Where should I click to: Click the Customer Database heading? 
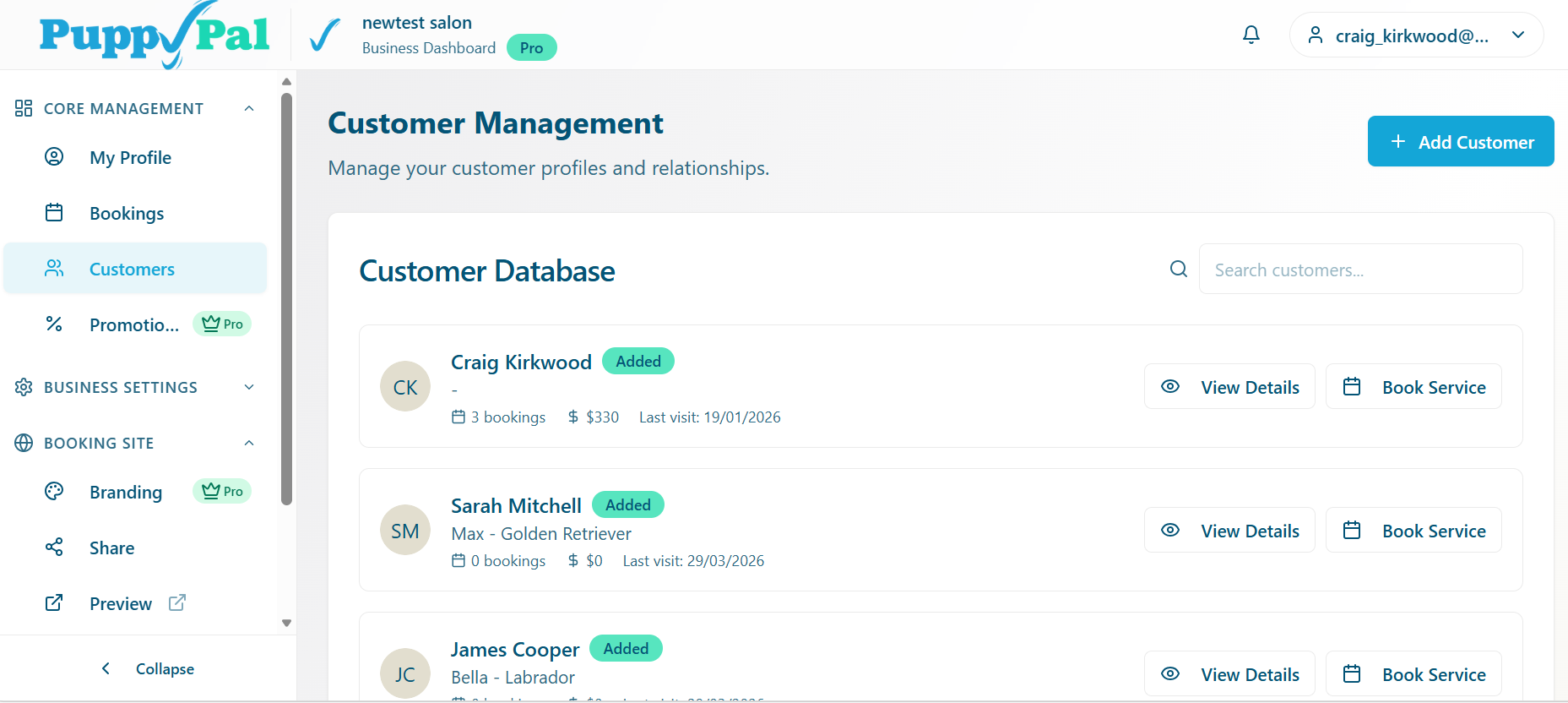pos(487,271)
